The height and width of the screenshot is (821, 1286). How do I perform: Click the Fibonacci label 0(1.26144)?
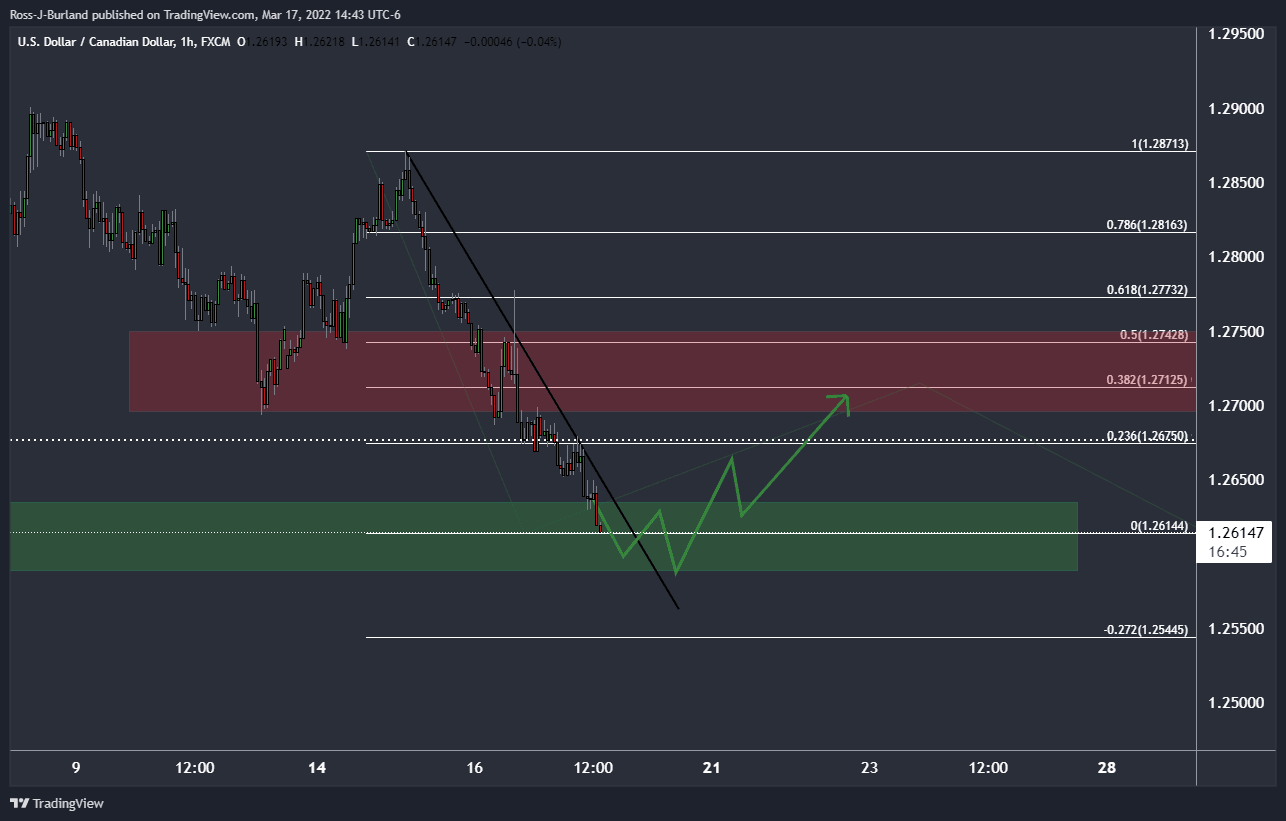click(x=1159, y=526)
